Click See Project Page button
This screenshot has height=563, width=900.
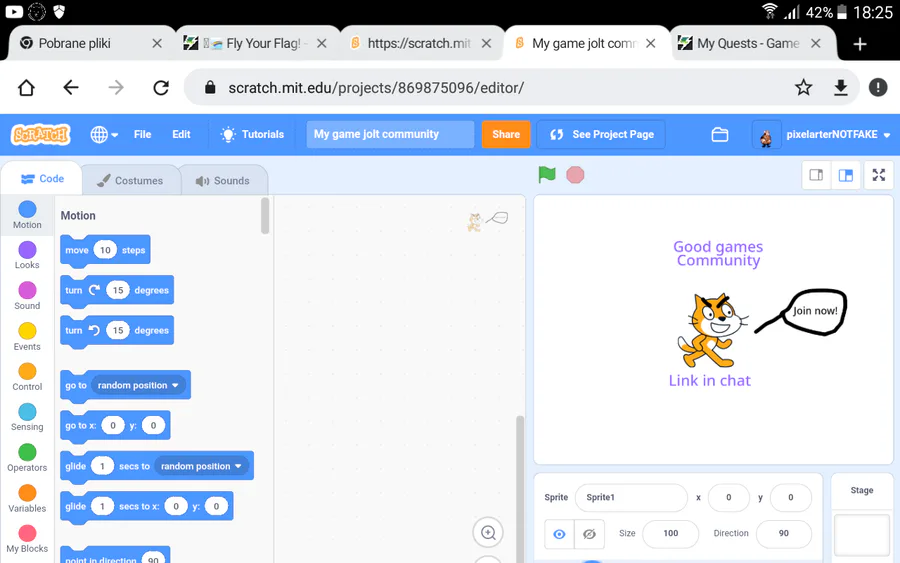(602, 134)
